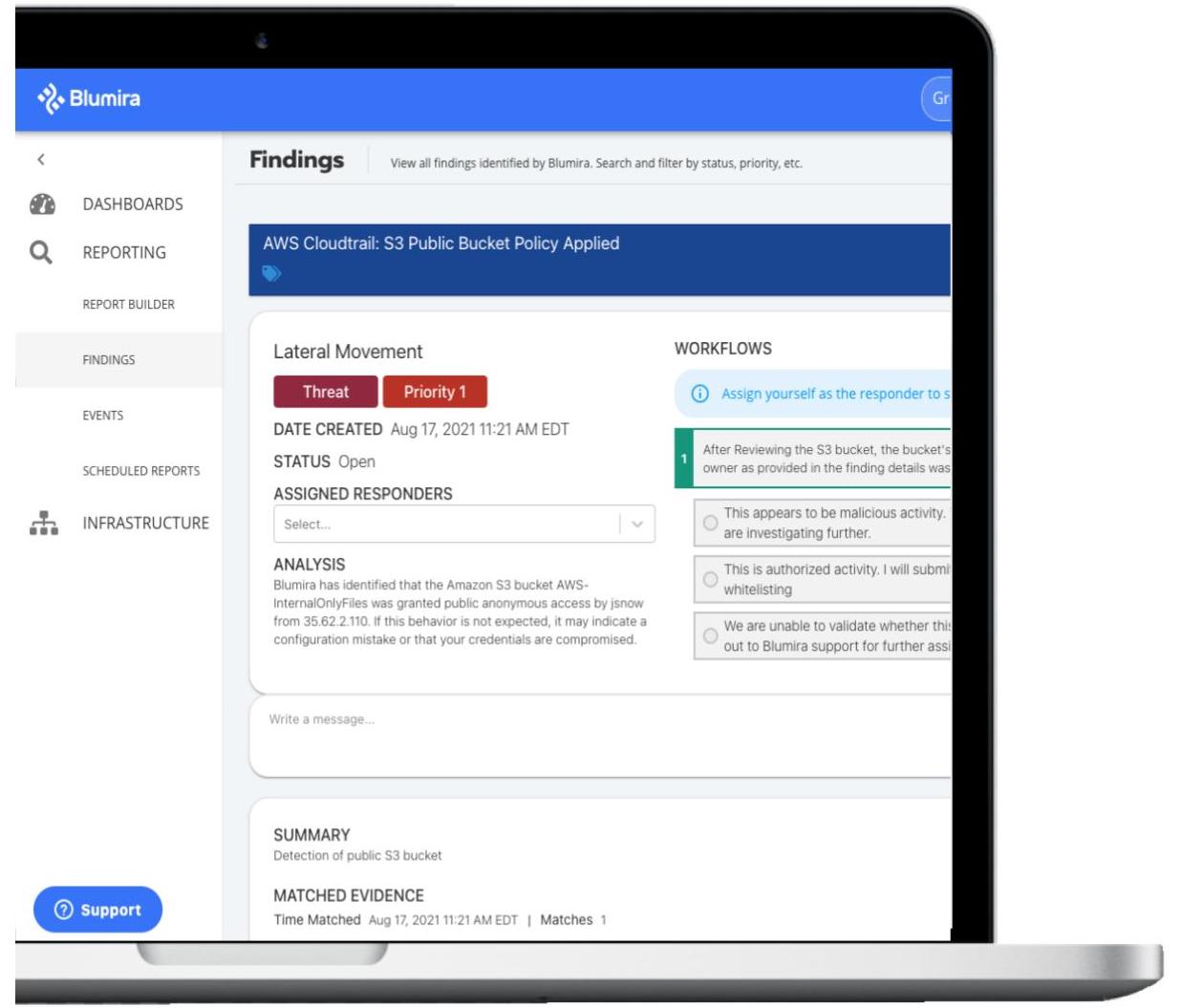Click the Workflows heading
This screenshot has width=1181, height=1008.
[x=723, y=349]
